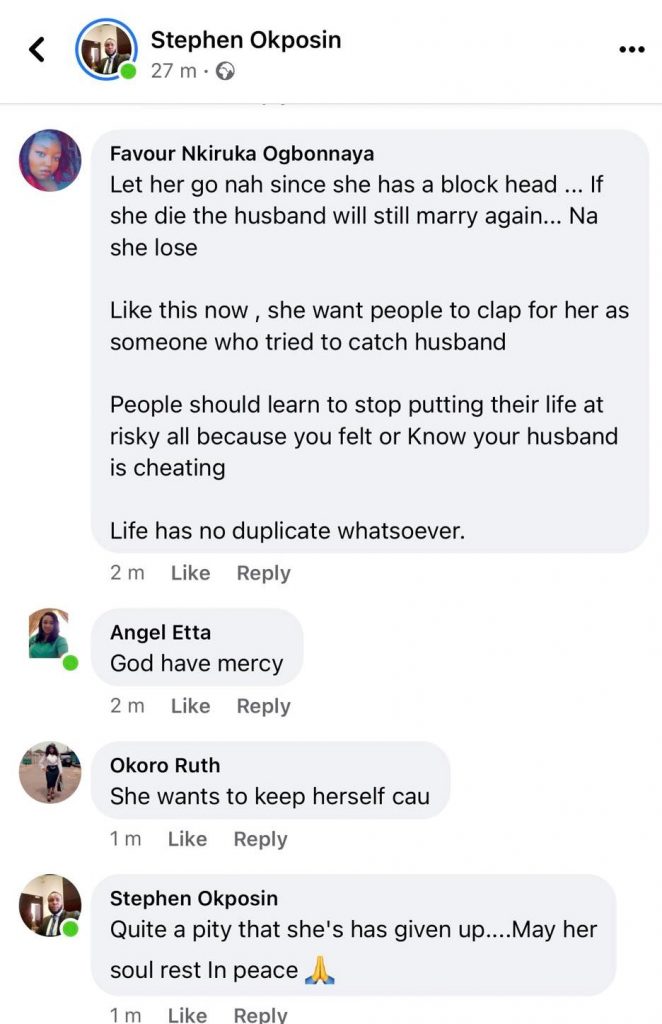The image size is (662, 1024).
Task: Open Okoro Ruth's name link
Action: (165, 765)
